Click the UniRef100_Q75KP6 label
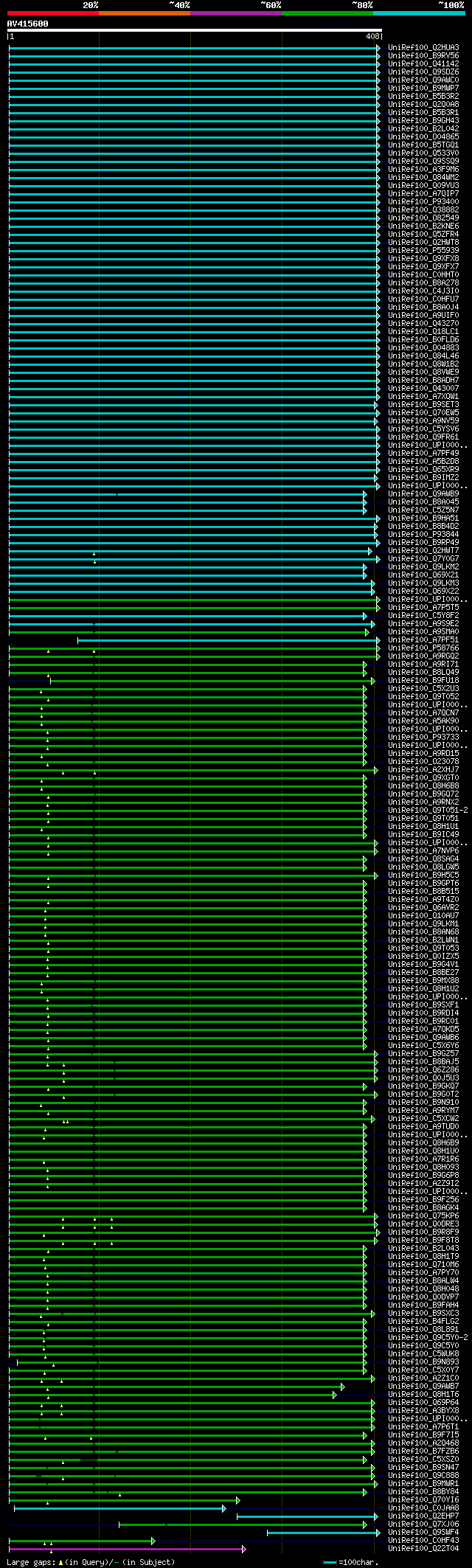The width and height of the screenshot is (472, 1568). 423,1216
